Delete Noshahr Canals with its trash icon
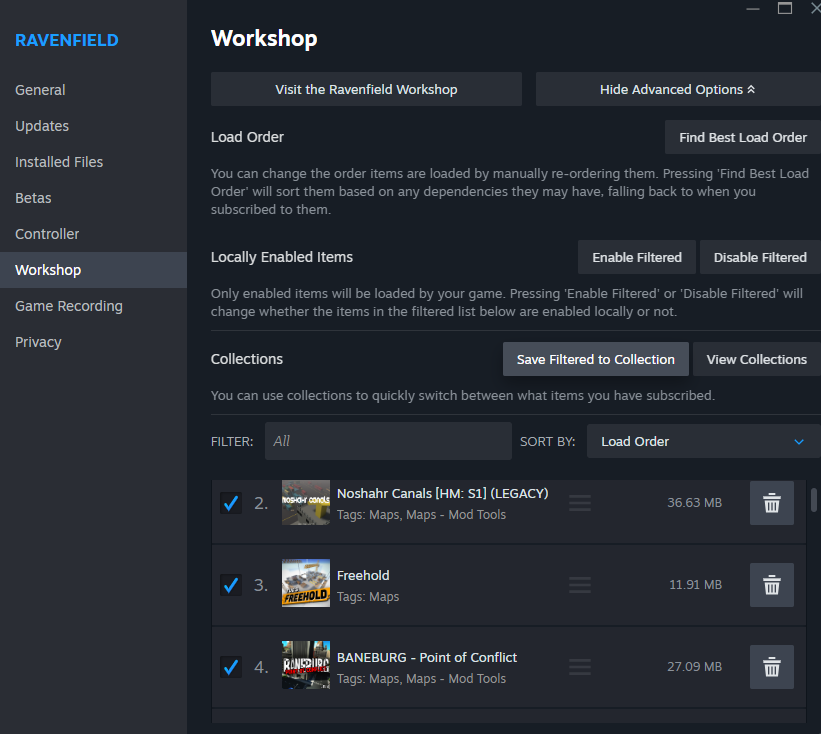The height and width of the screenshot is (734, 821). click(771, 503)
